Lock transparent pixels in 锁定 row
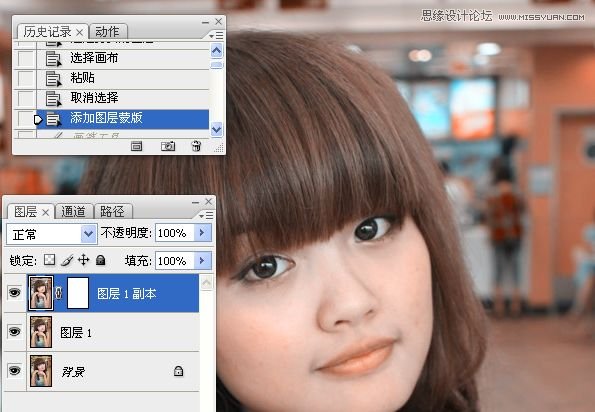 coord(49,260)
